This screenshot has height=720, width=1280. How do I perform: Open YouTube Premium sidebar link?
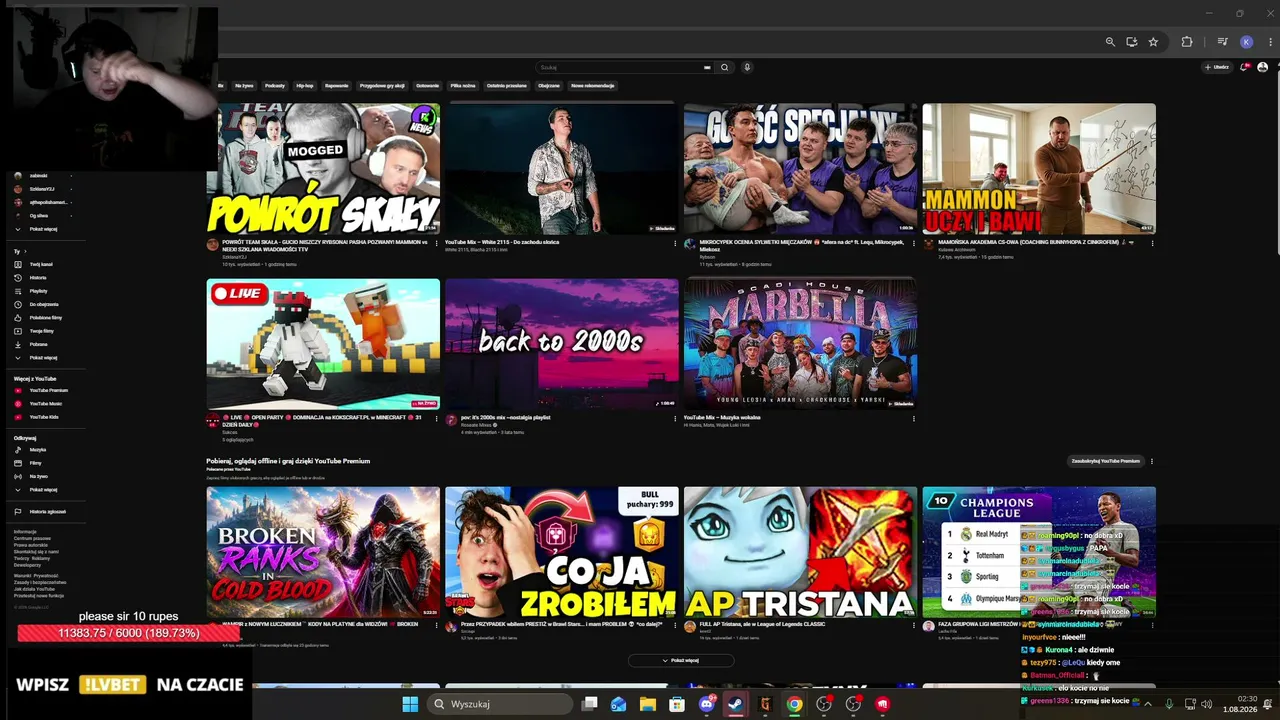(x=42, y=390)
